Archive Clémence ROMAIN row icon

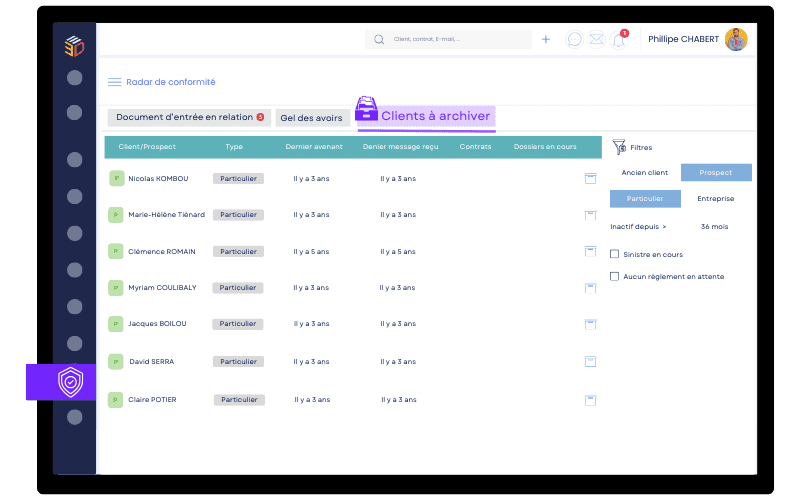click(590, 251)
